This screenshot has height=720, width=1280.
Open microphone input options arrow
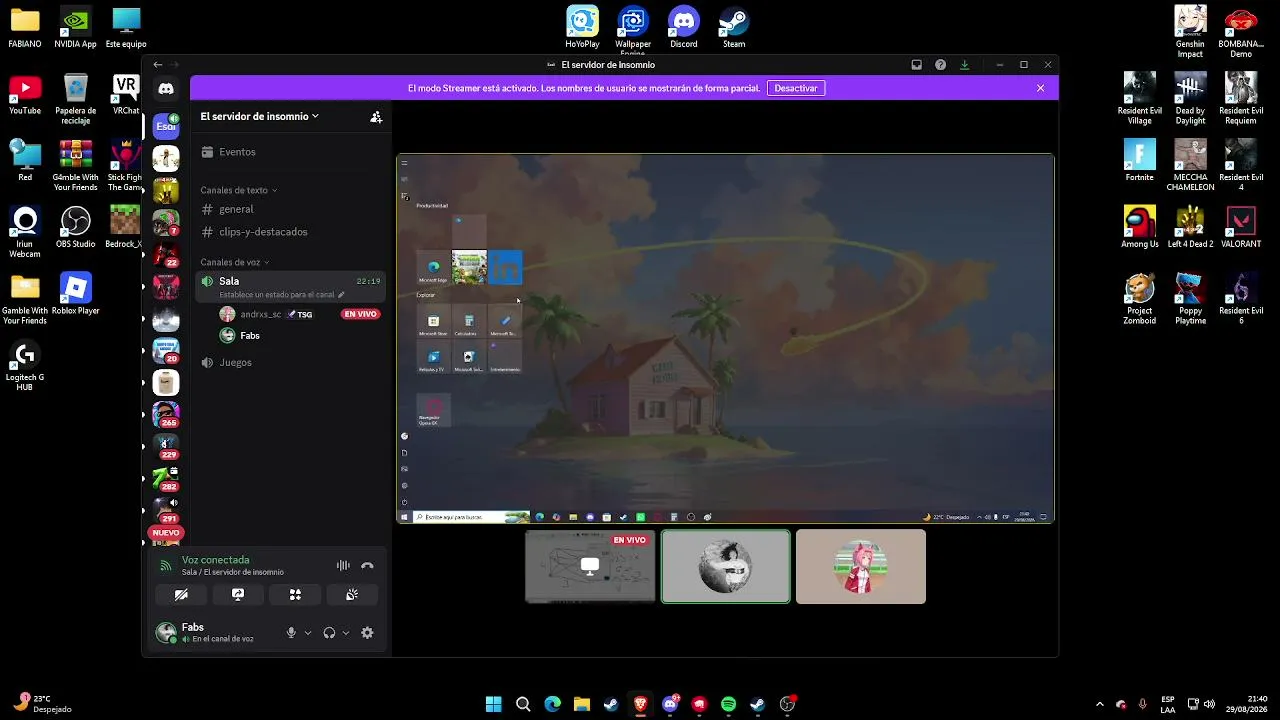(x=308, y=633)
